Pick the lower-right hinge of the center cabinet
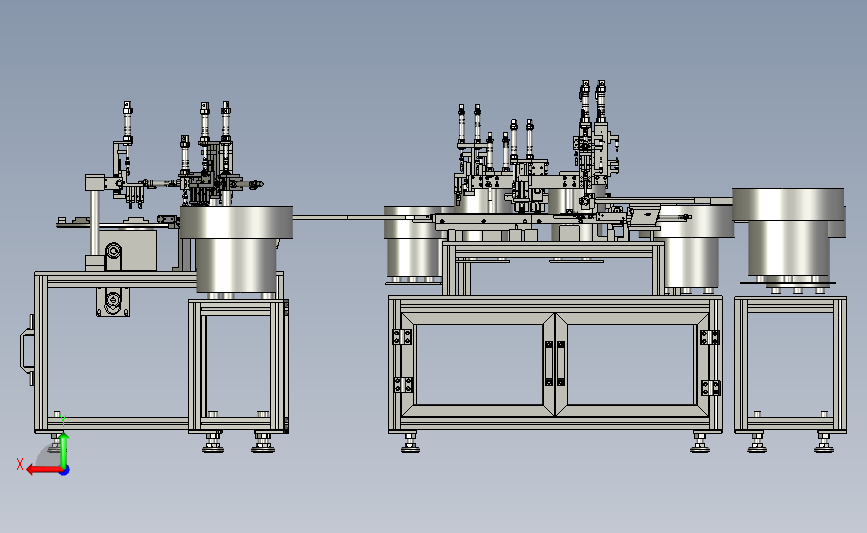867x533 pixels. click(711, 388)
